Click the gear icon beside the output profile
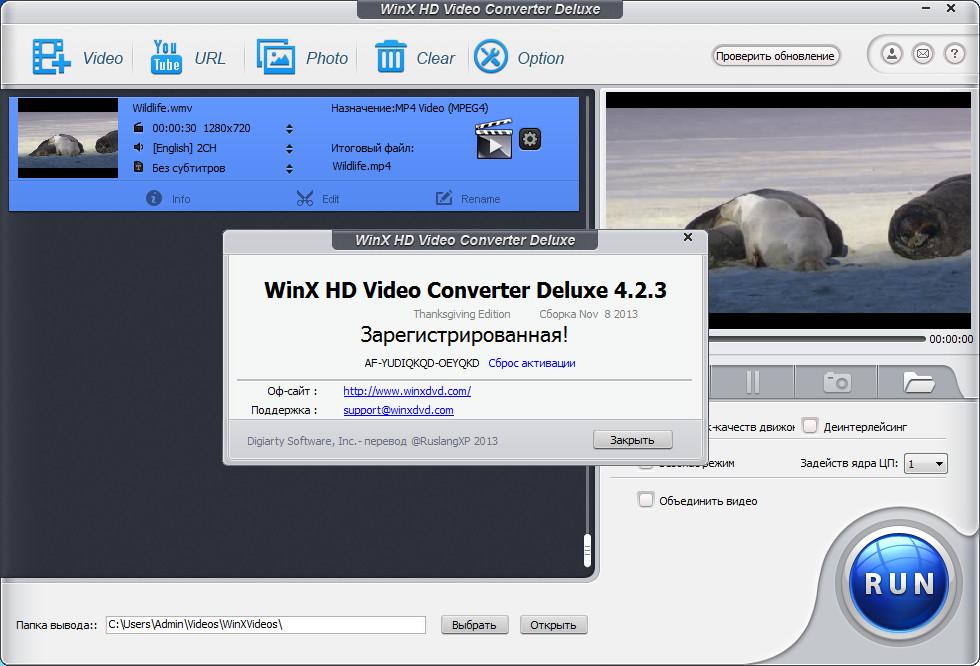 coord(530,139)
